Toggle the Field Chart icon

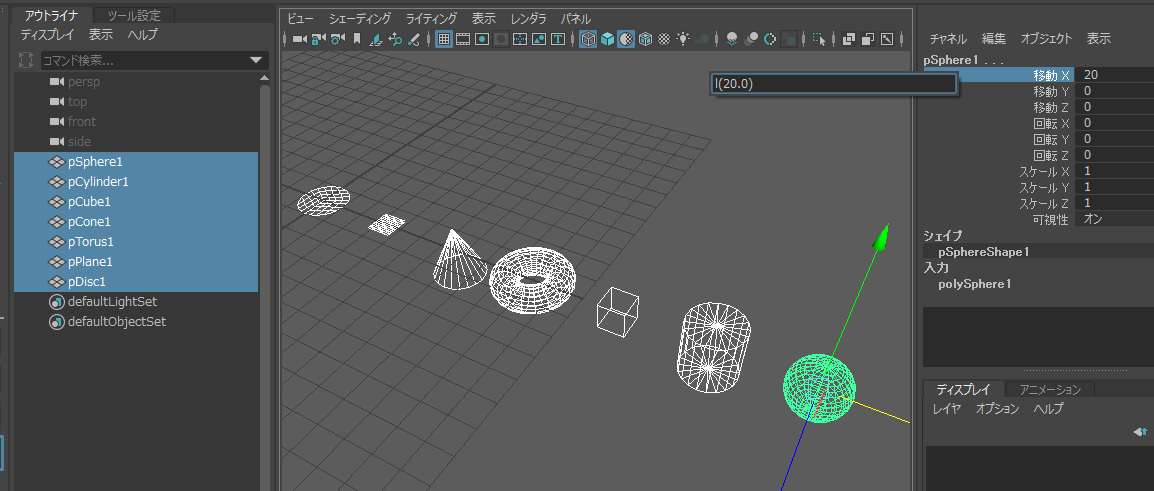click(520, 38)
